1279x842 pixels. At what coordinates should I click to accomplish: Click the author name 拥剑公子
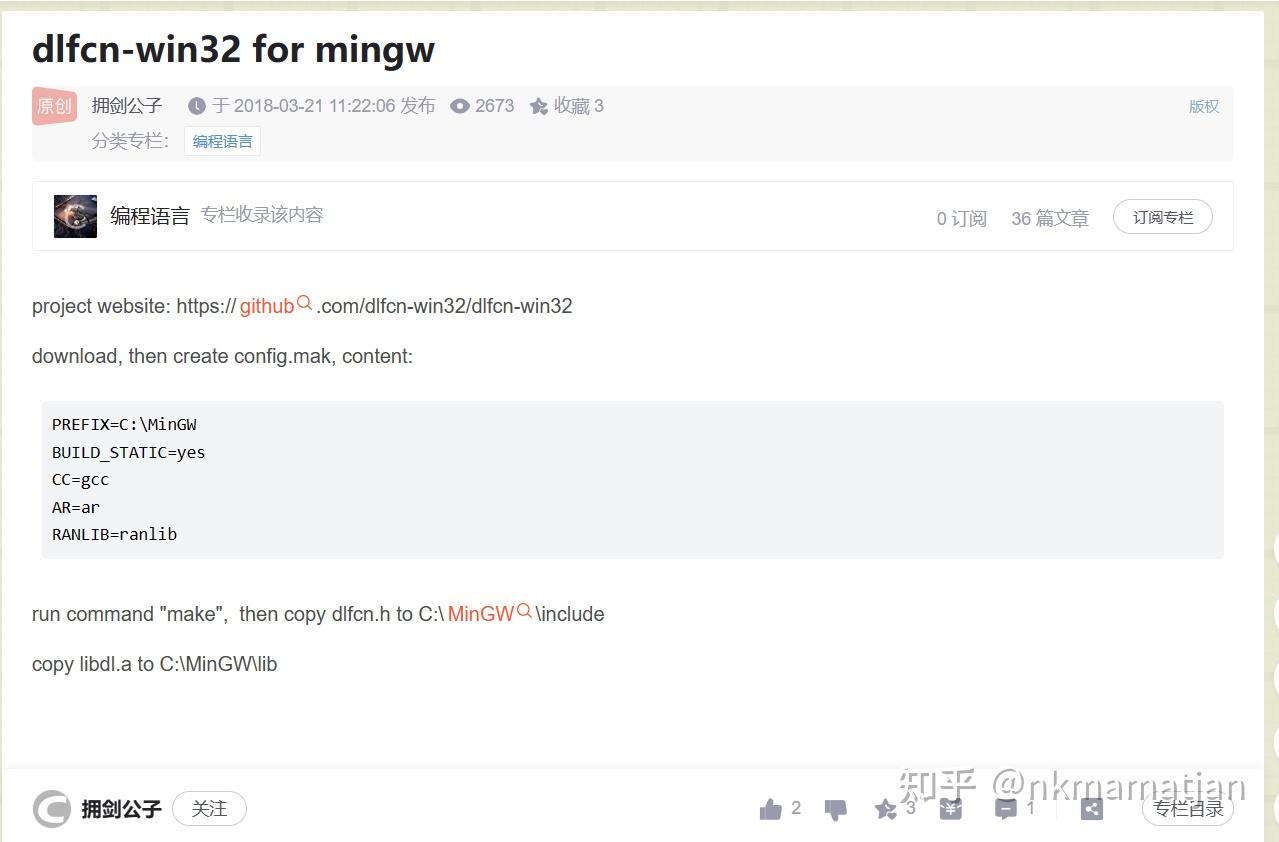click(126, 106)
